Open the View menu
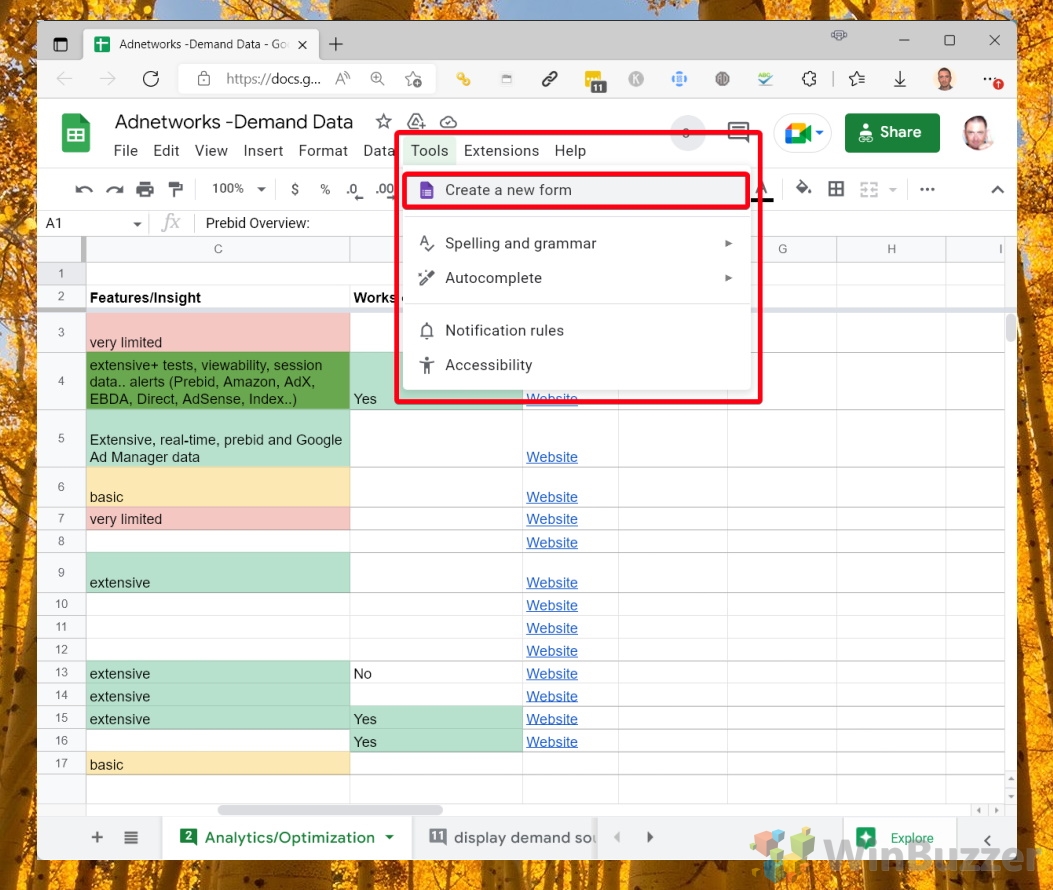 click(211, 151)
